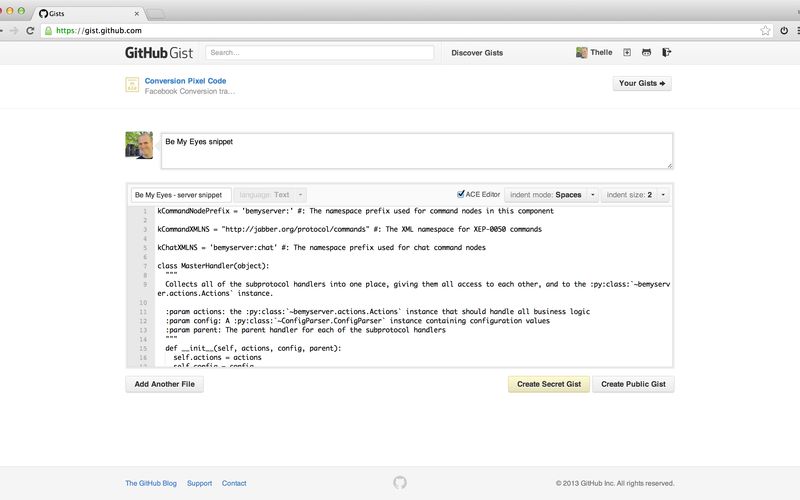Open the language Text dropdown
Viewport: 800px width, 500px height.
[x=271, y=195]
